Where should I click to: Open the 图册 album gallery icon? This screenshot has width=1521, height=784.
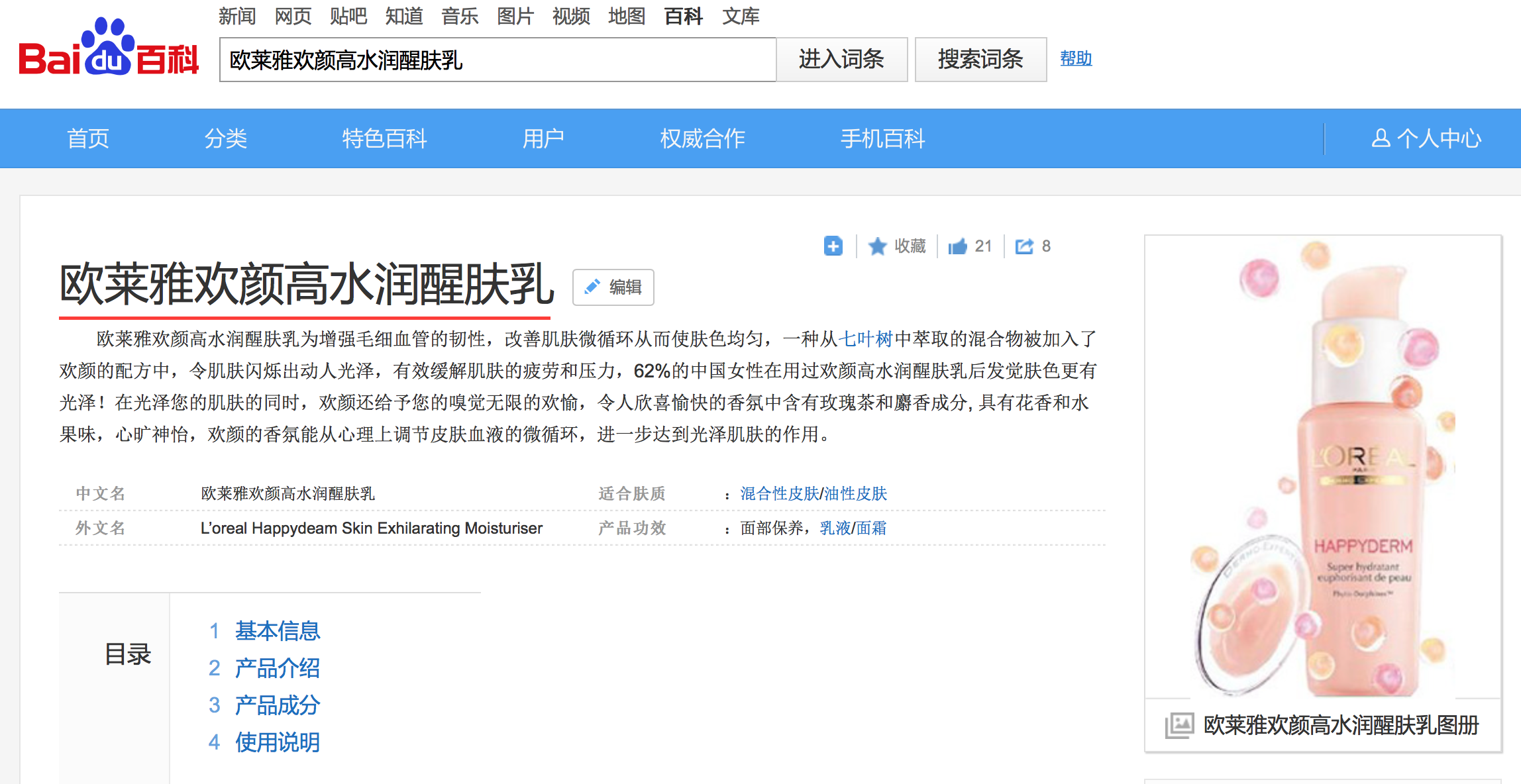pyautogui.click(x=1180, y=726)
